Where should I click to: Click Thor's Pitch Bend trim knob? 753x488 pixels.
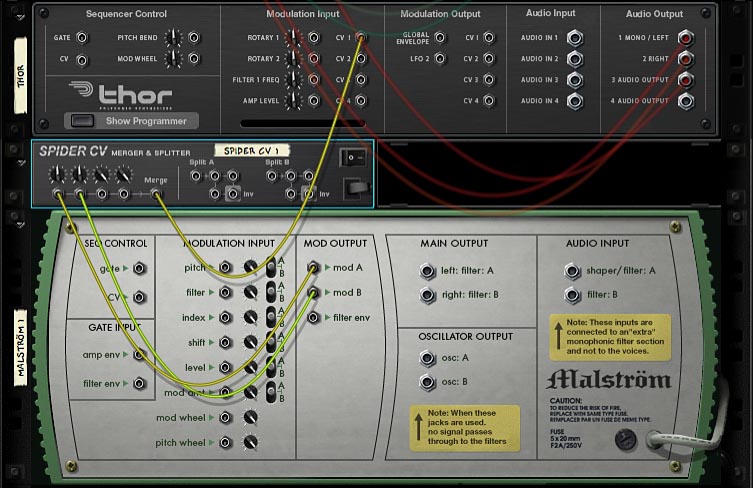pyautogui.click(x=174, y=38)
